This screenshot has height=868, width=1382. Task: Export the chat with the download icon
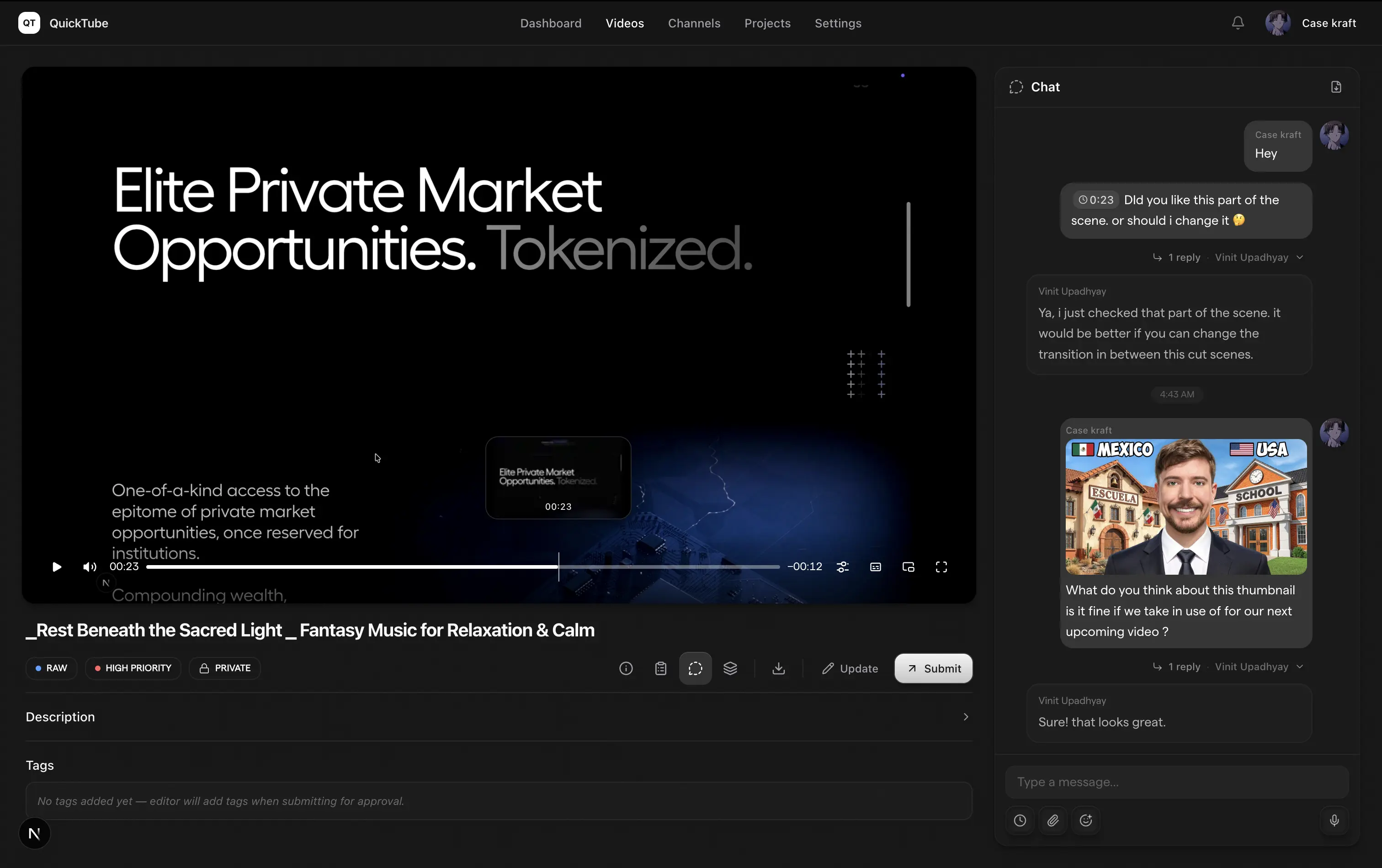1337,87
